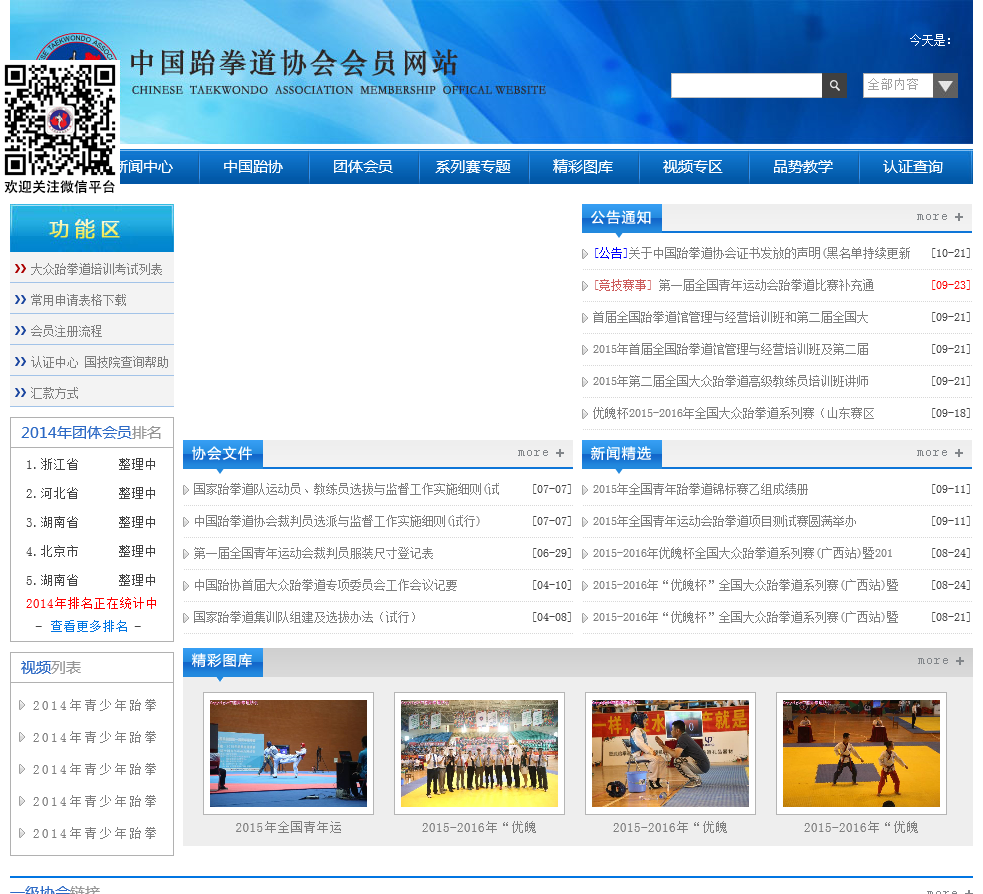
Task: Open the yellow mat sparring gallery thumbnail
Action: (x=861, y=754)
